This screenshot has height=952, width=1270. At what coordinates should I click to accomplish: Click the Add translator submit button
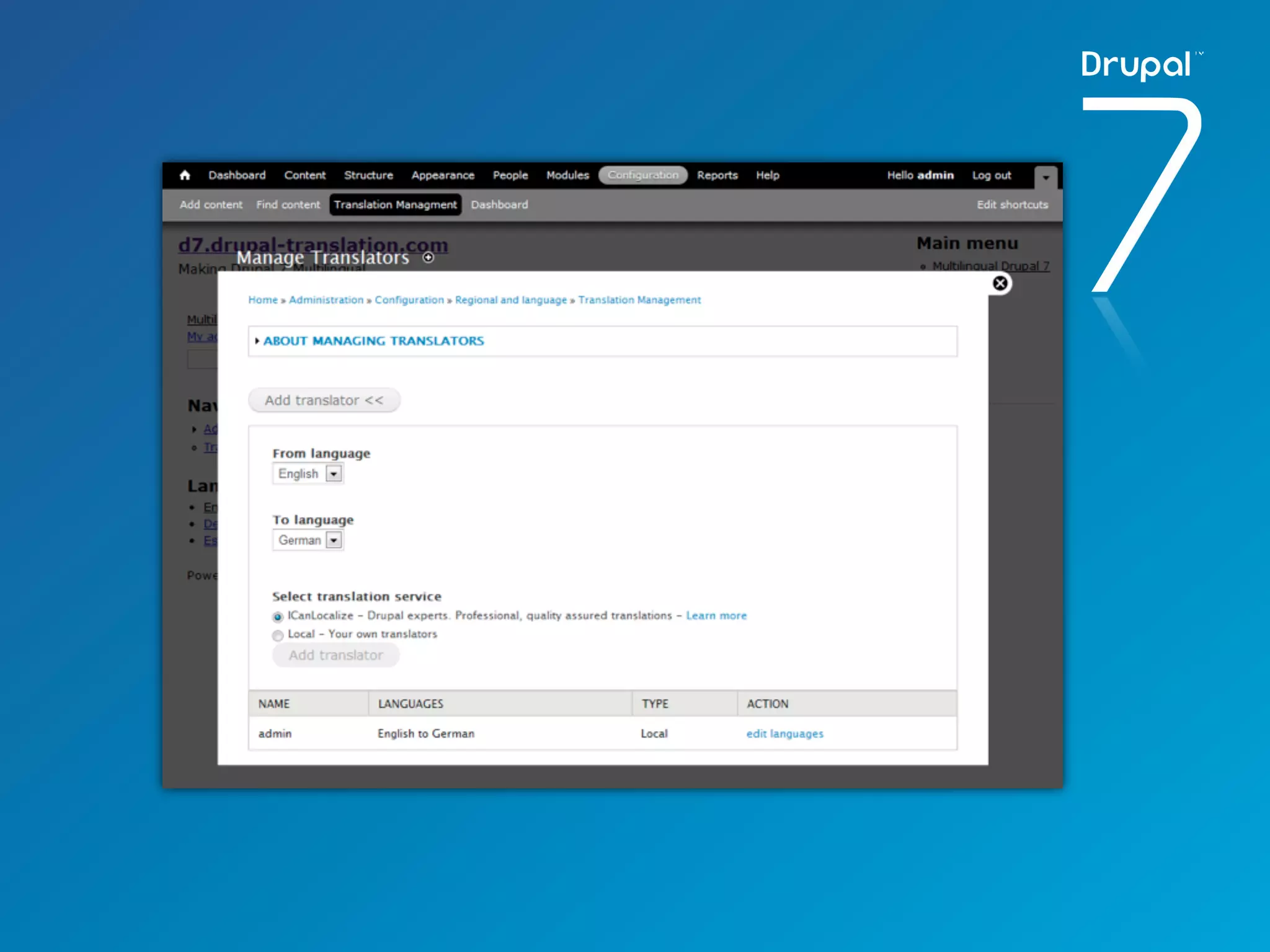tap(335, 655)
